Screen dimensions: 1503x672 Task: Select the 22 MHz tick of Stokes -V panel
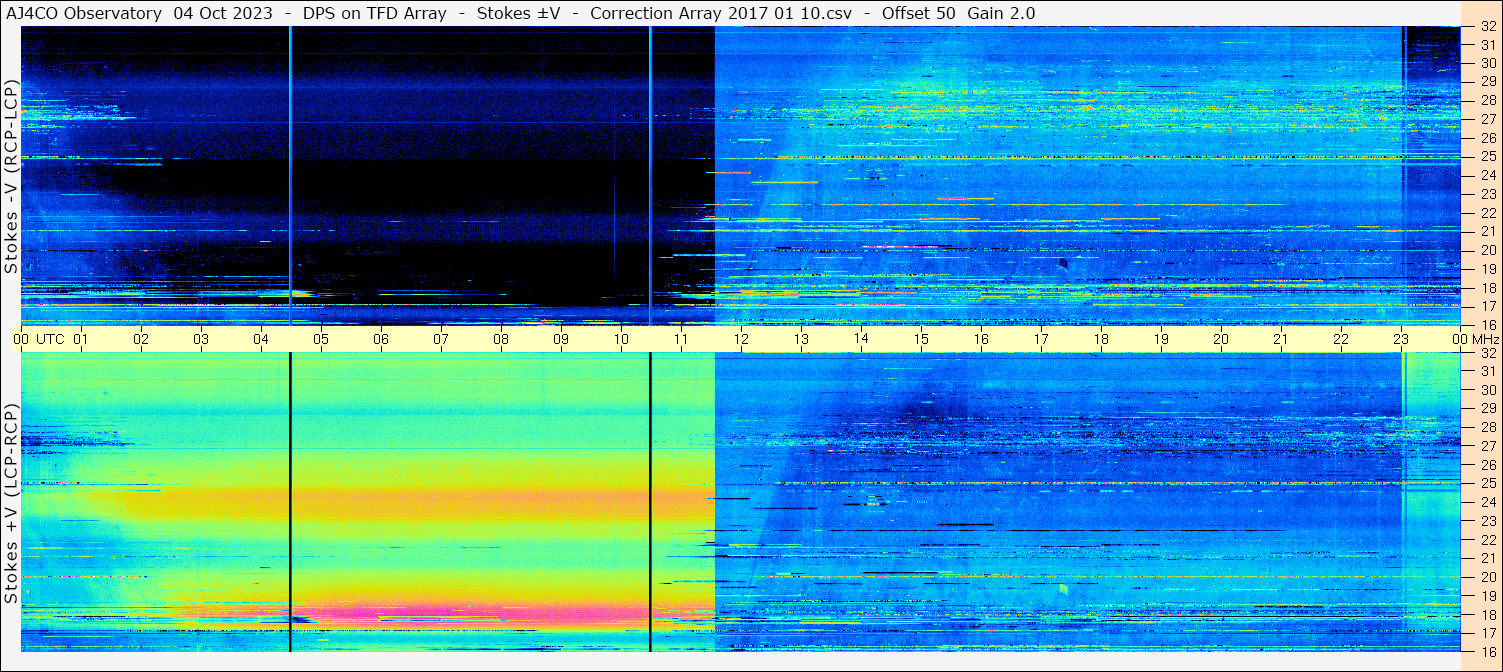(1487, 213)
